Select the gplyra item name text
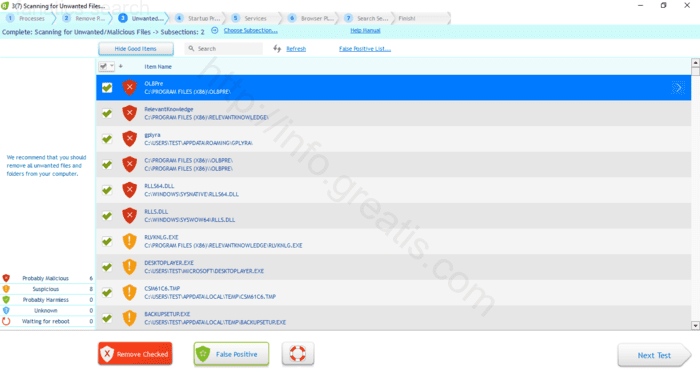 (152, 135)
